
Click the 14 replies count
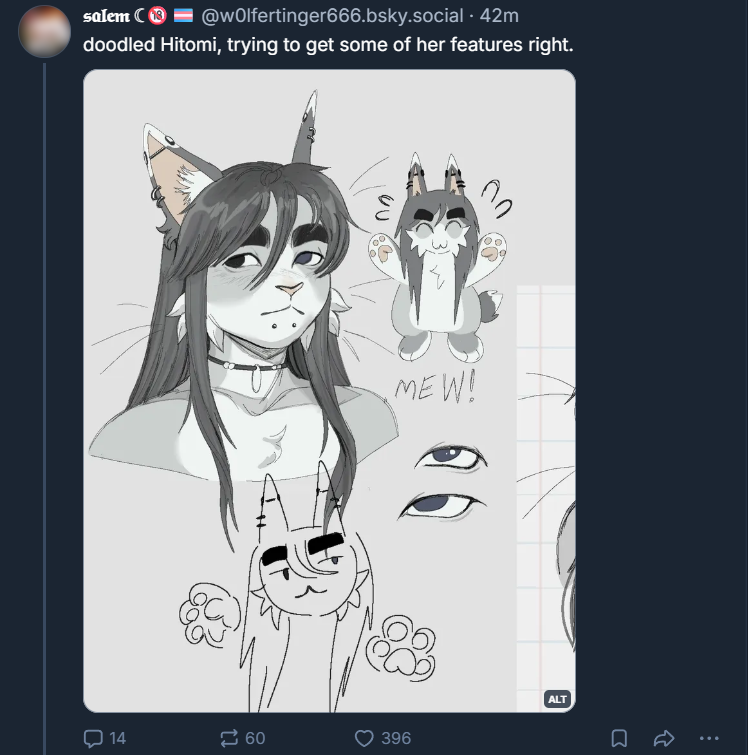click(118, 738)
